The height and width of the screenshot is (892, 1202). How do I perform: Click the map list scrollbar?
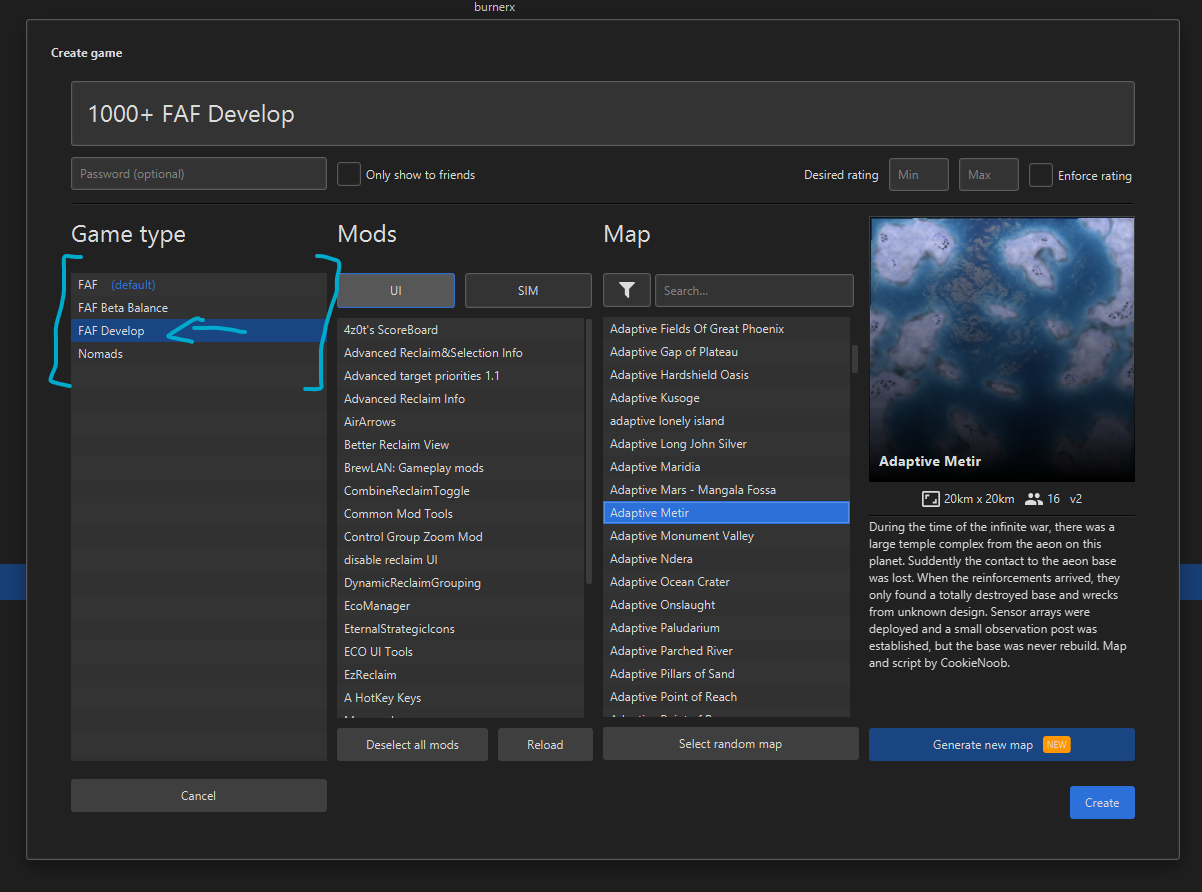coord(855,358)
